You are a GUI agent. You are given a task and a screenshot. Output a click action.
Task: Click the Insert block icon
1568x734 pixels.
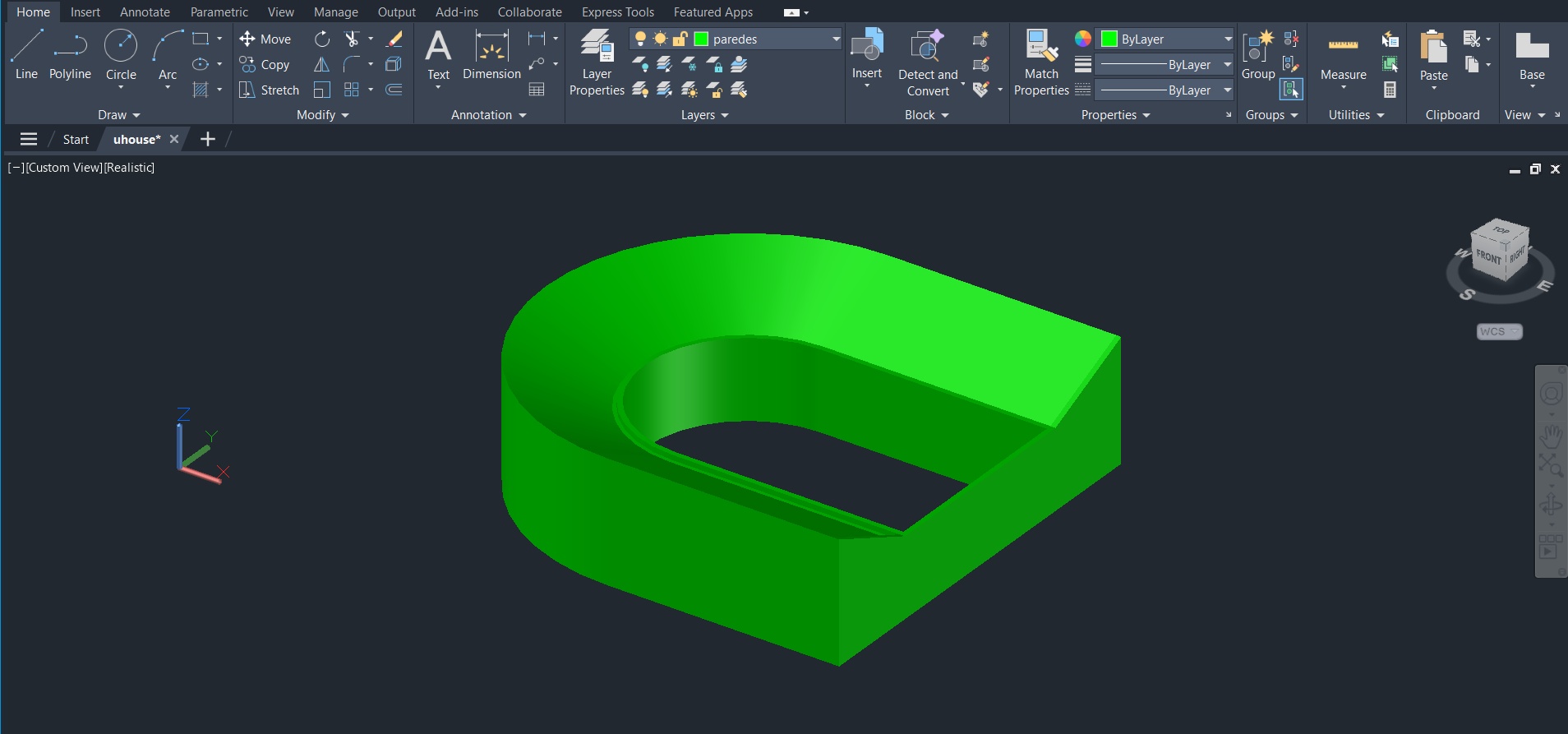866,54
